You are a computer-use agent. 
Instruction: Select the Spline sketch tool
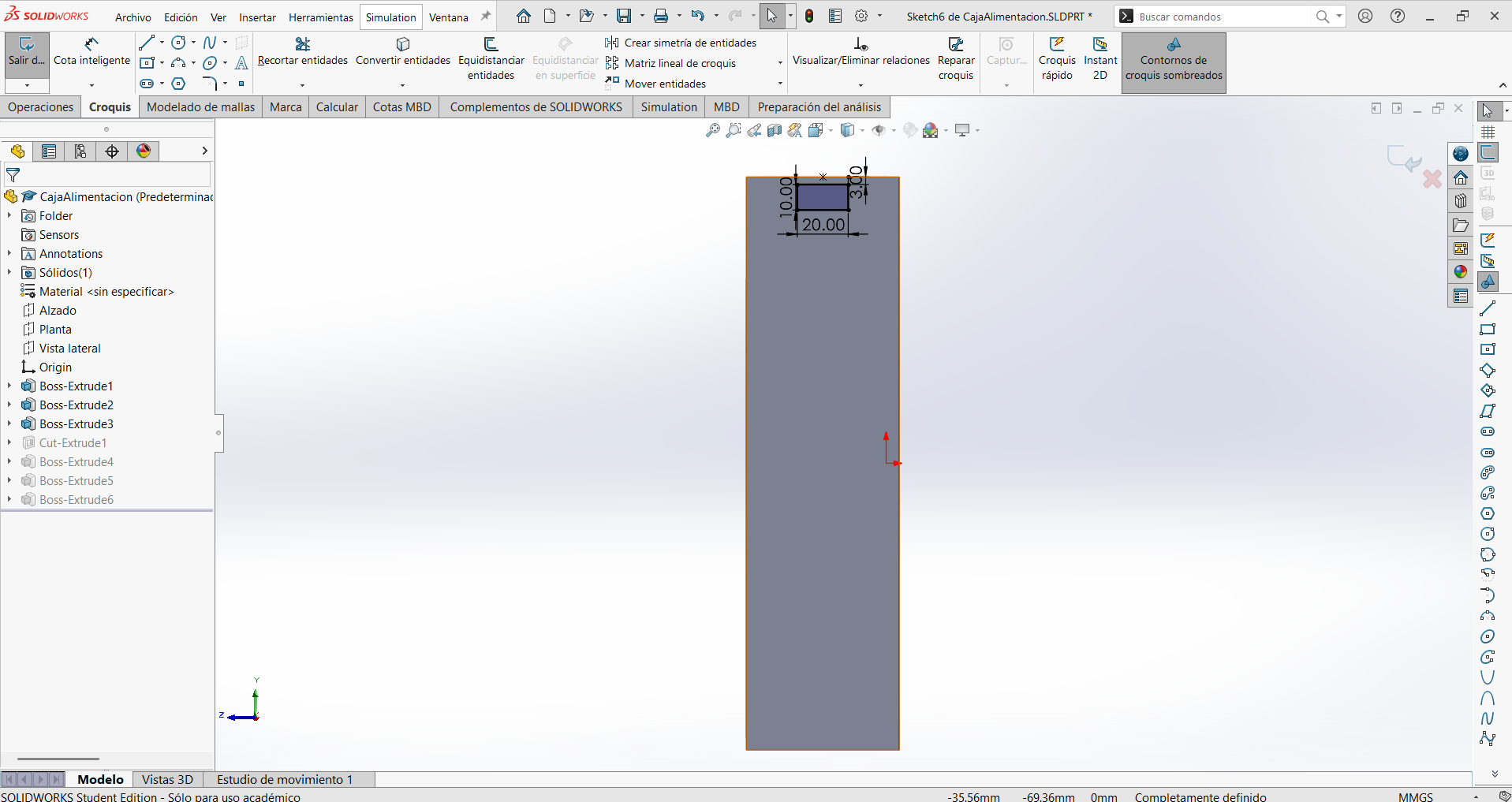point(210,43)
